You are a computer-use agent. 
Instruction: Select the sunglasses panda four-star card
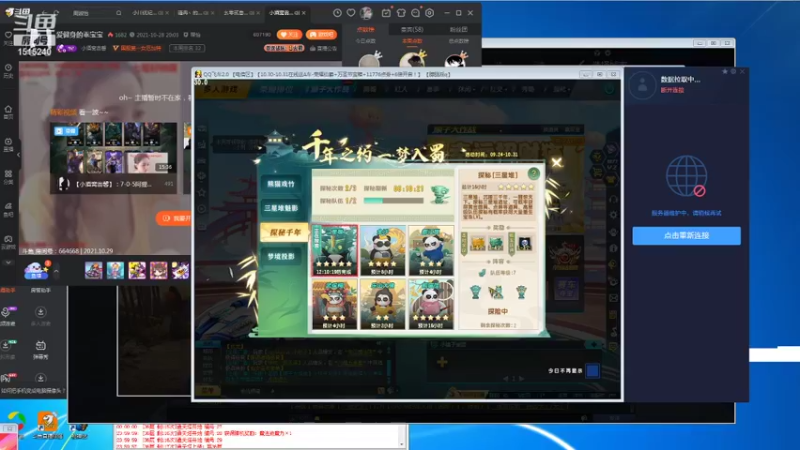pos(382,251)
